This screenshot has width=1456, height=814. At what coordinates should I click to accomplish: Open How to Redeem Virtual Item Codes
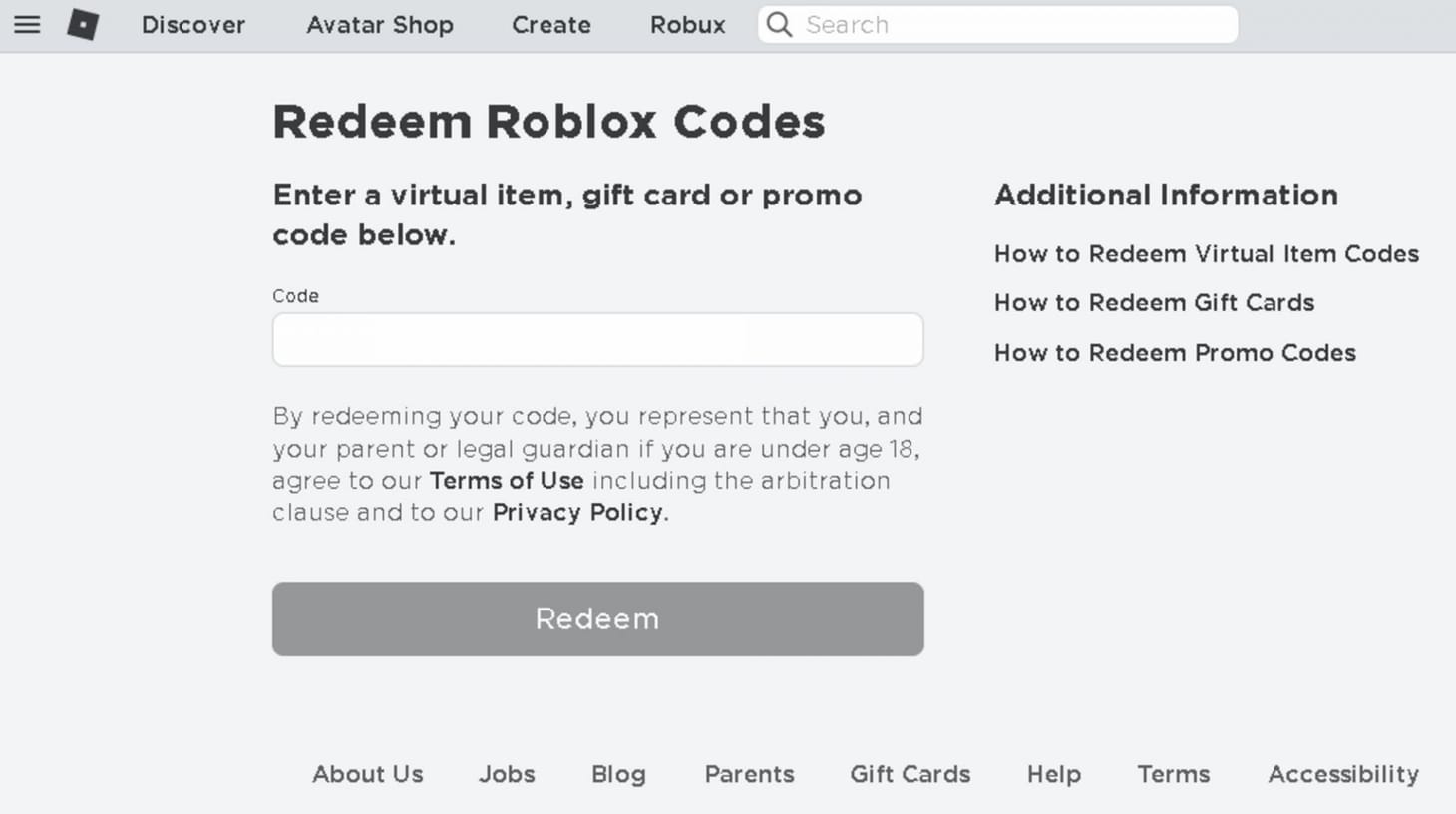click(1206, 254)
